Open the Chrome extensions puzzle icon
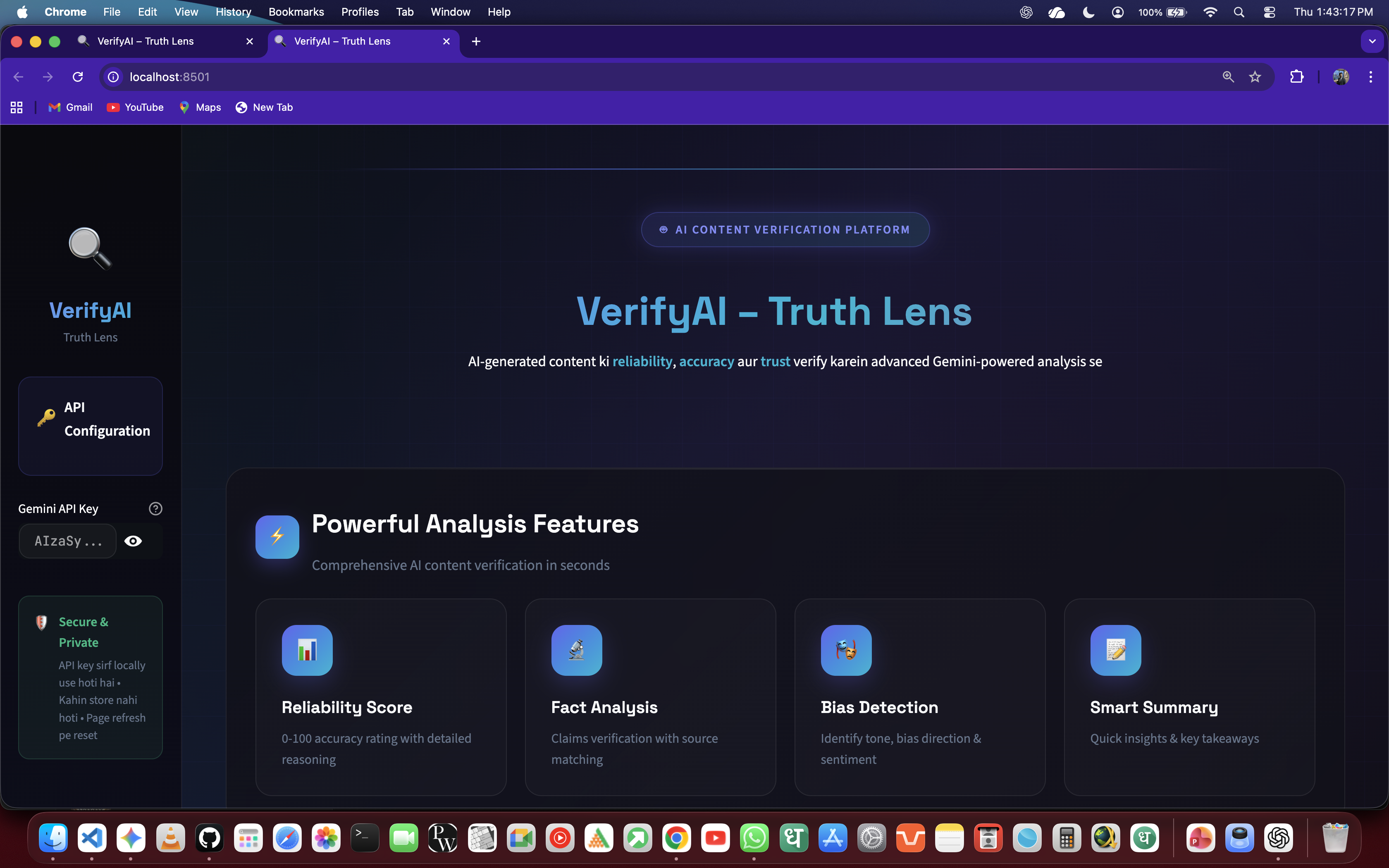The image size is (1389, 868). 1296,77
